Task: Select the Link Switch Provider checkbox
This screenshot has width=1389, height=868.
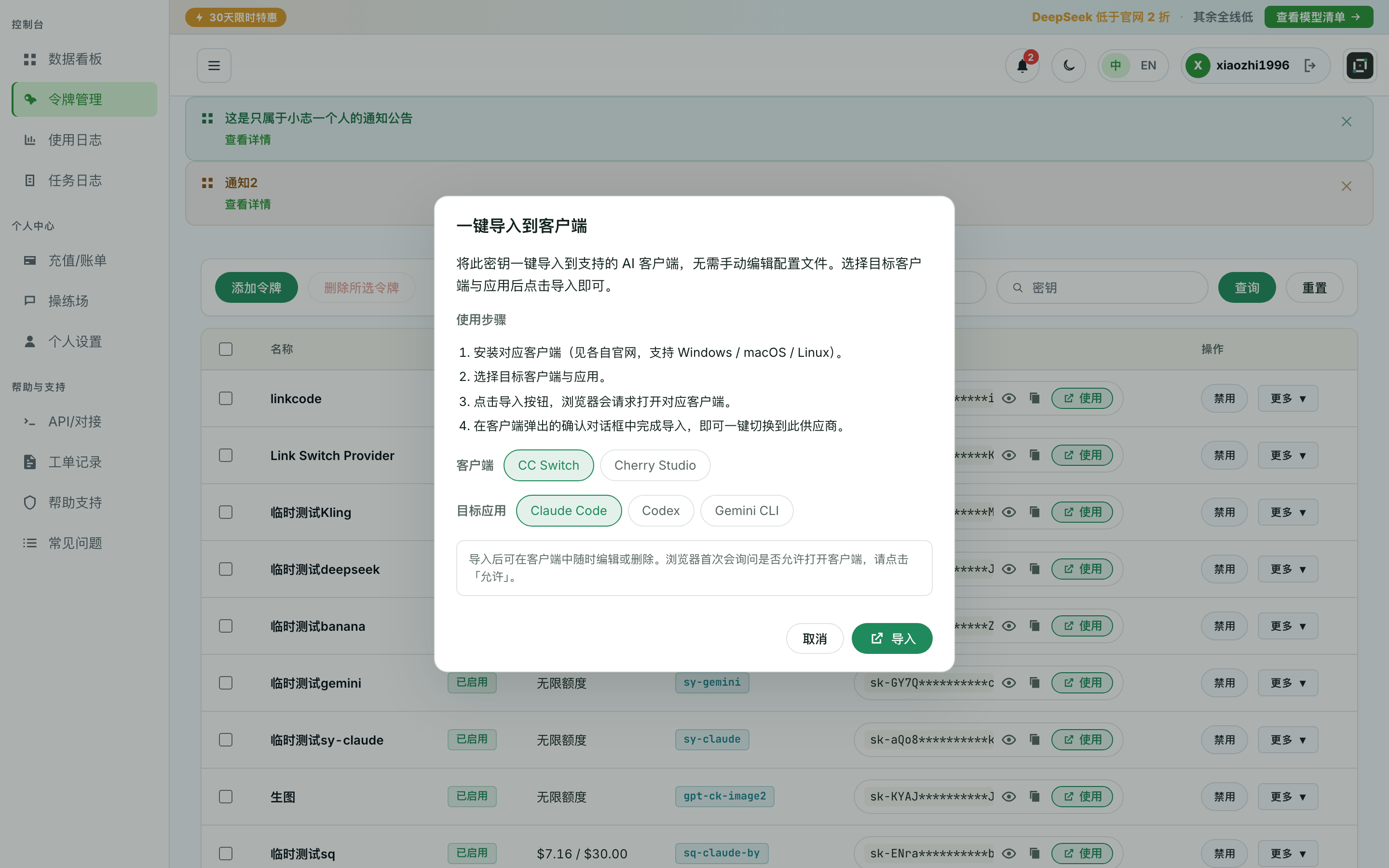Action: tap(226, 455)
